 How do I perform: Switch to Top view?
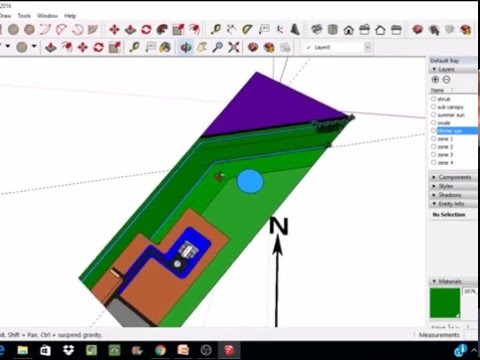(x=332, y=30)
